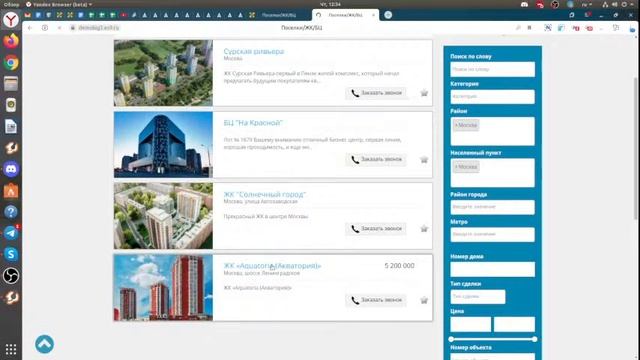The image size is (640, 360).
Task: Open ЖК «Aquatoria» red towers thumbnail
Action: 163,288
